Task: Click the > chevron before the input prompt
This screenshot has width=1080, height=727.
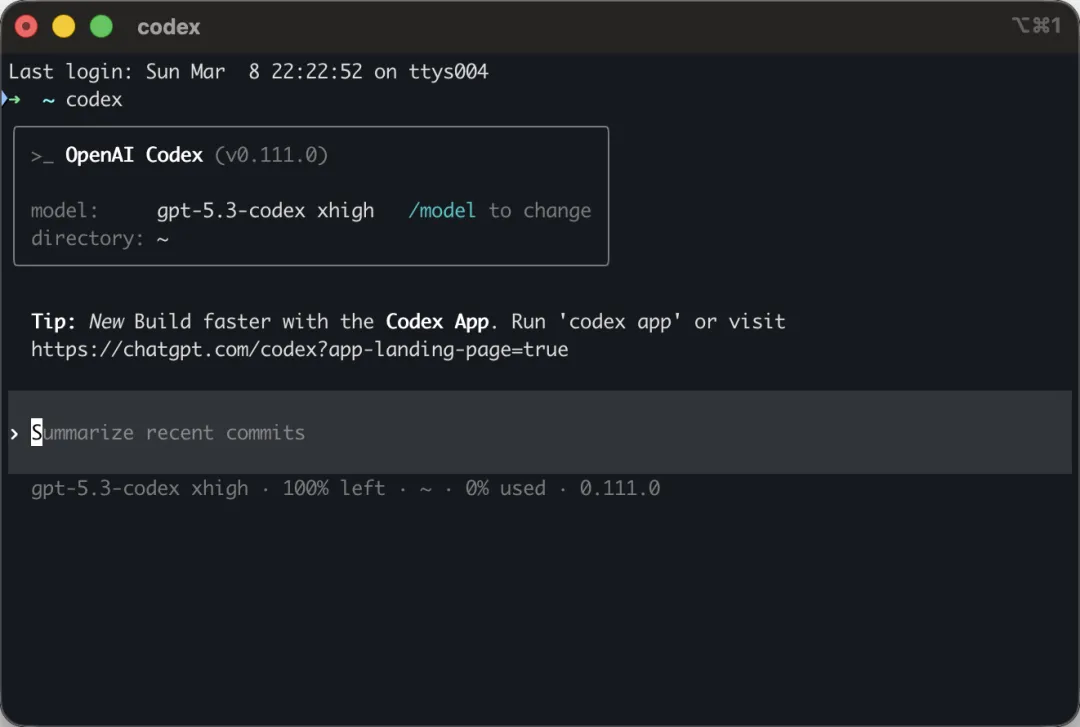Action: pos(14,433)
